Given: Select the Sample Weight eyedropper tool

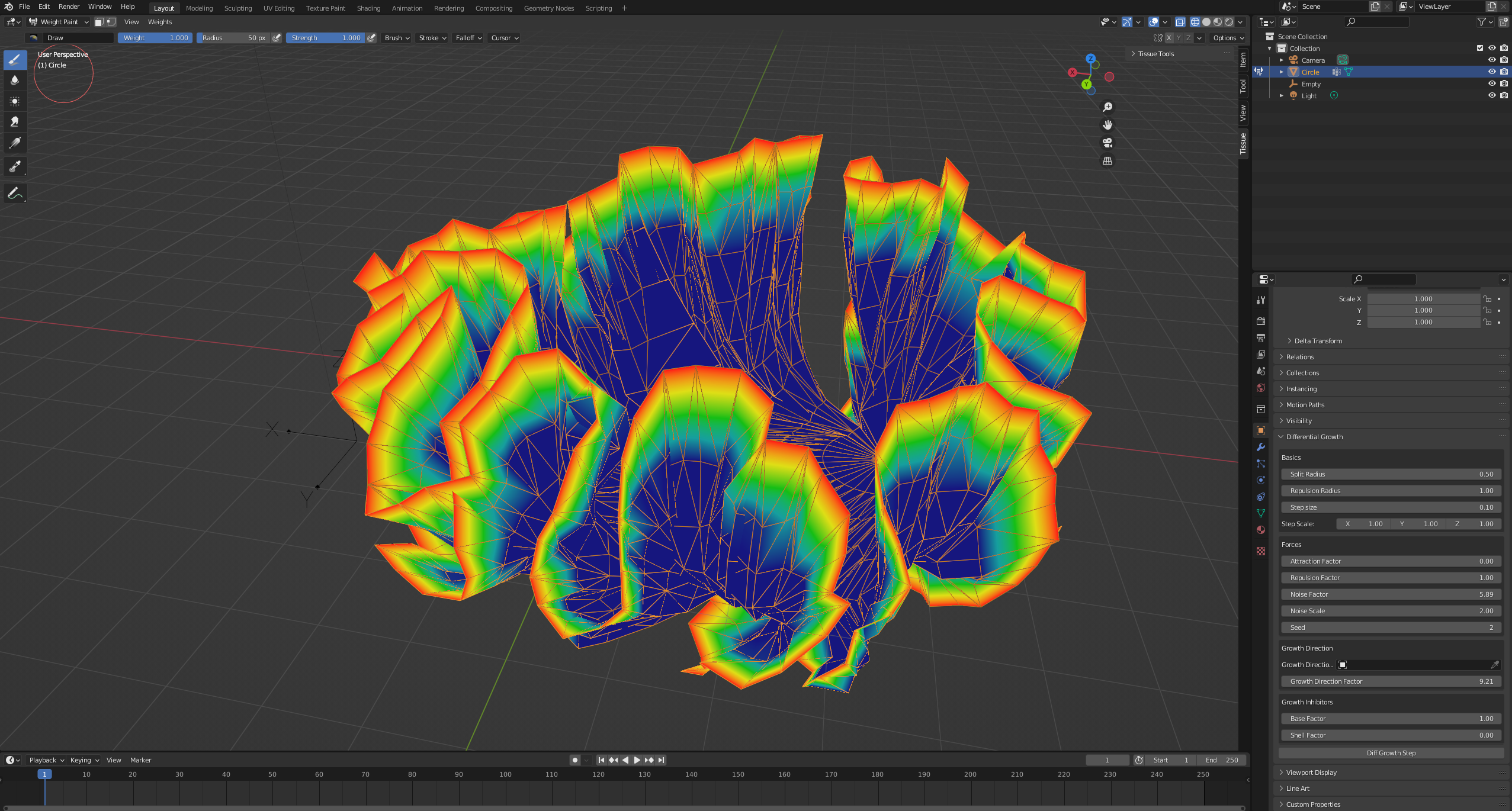Looking at the screenshot, I should coord(15,166).
